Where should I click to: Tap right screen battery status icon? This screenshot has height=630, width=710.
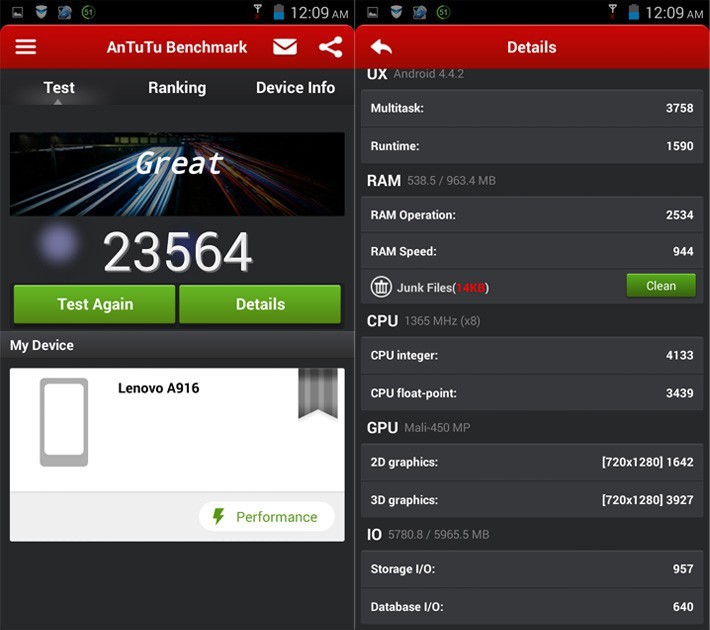tap(634, 12)
